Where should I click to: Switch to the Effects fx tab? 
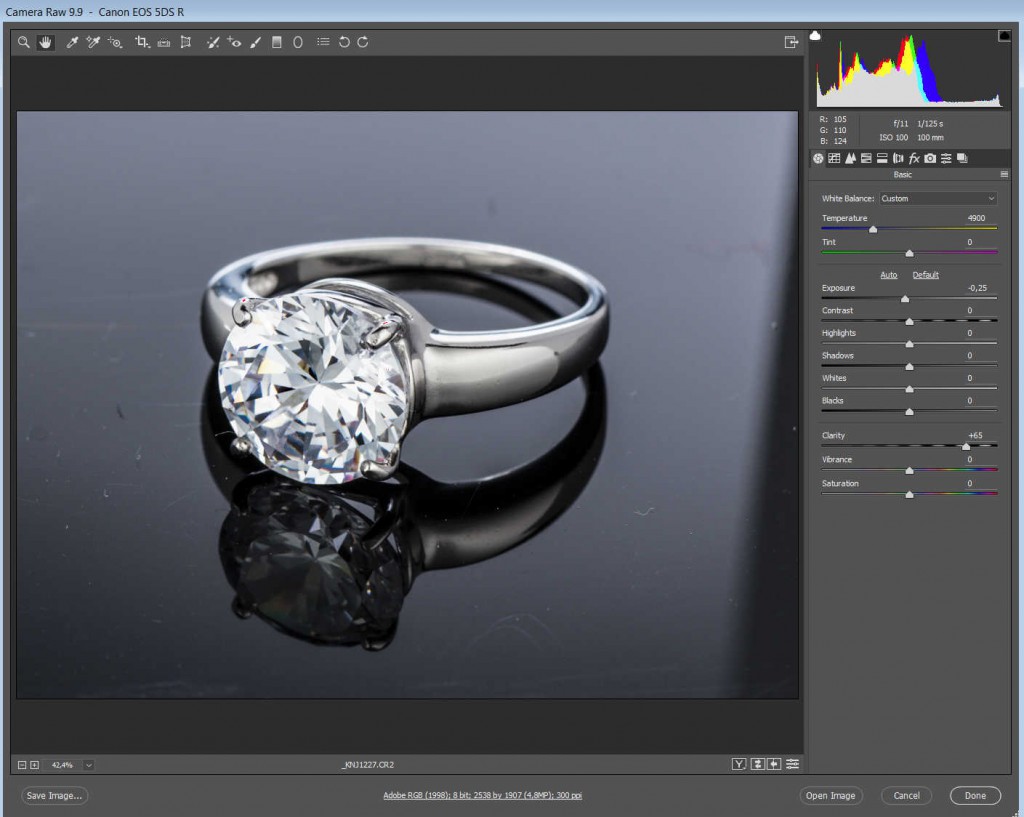coord(914,158)
